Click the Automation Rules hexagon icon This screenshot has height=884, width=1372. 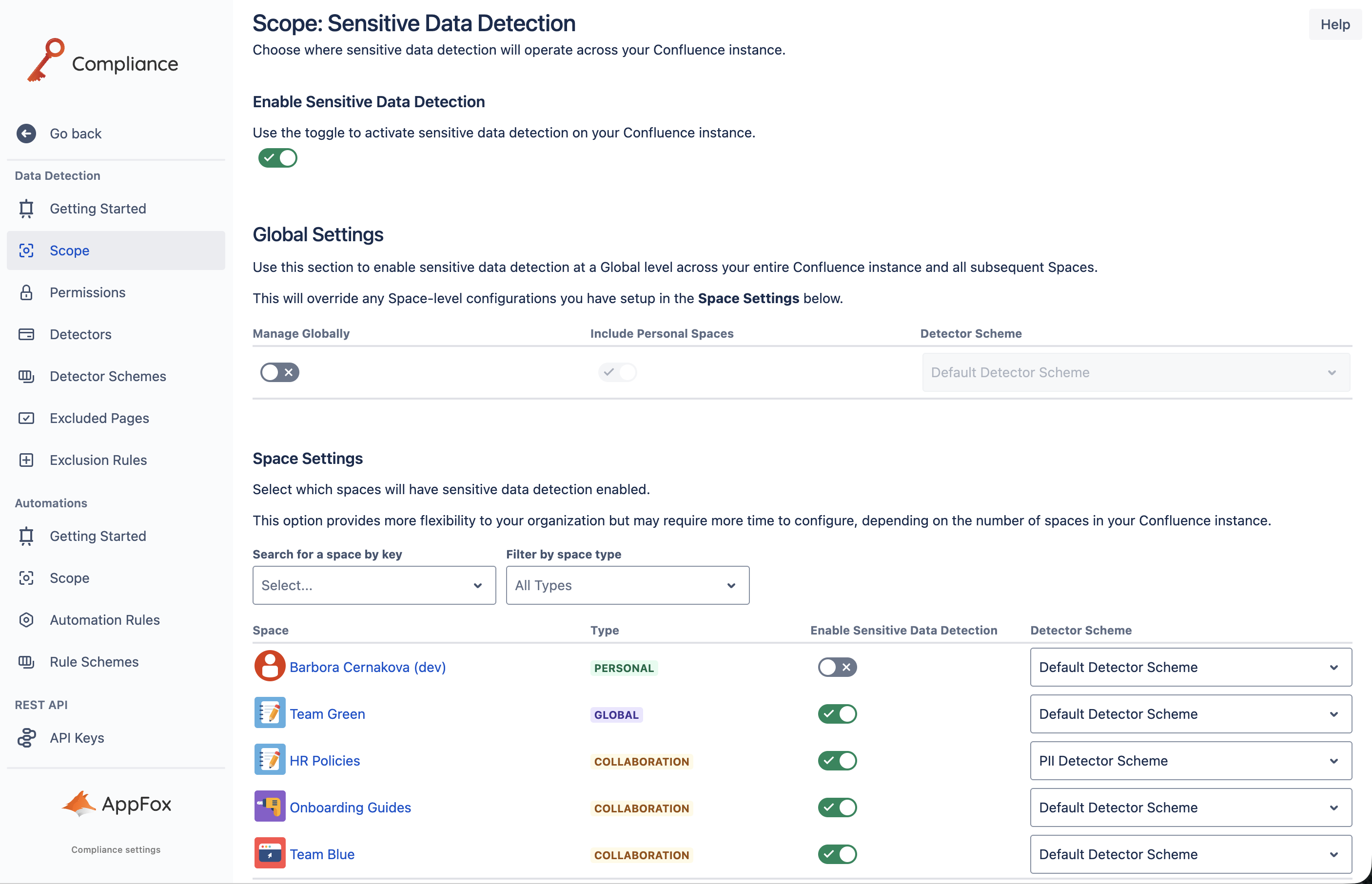[x=26, y=620]
